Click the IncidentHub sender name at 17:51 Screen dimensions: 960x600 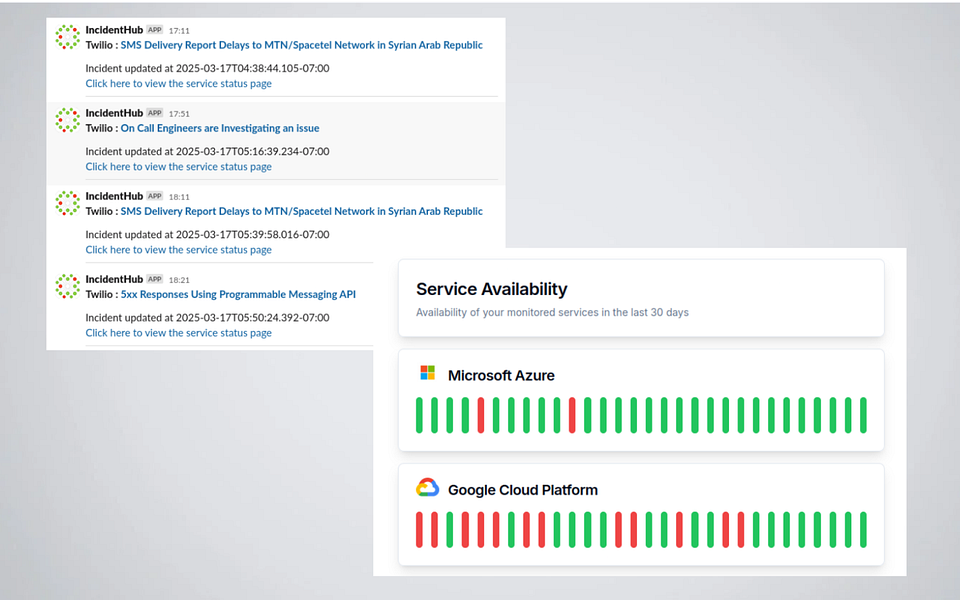pos(114,113)
